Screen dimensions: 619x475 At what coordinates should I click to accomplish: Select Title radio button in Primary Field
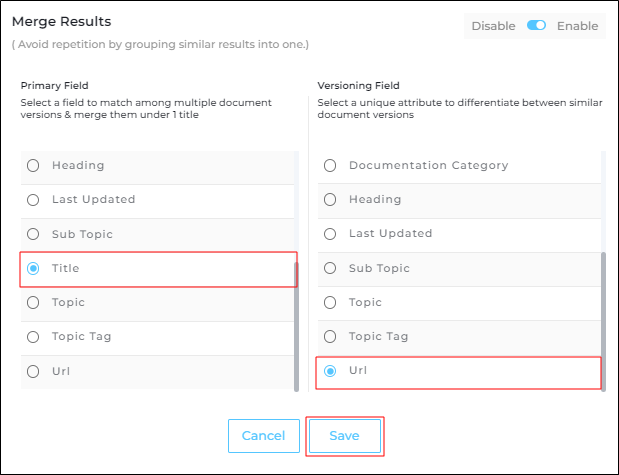point(34,269)
